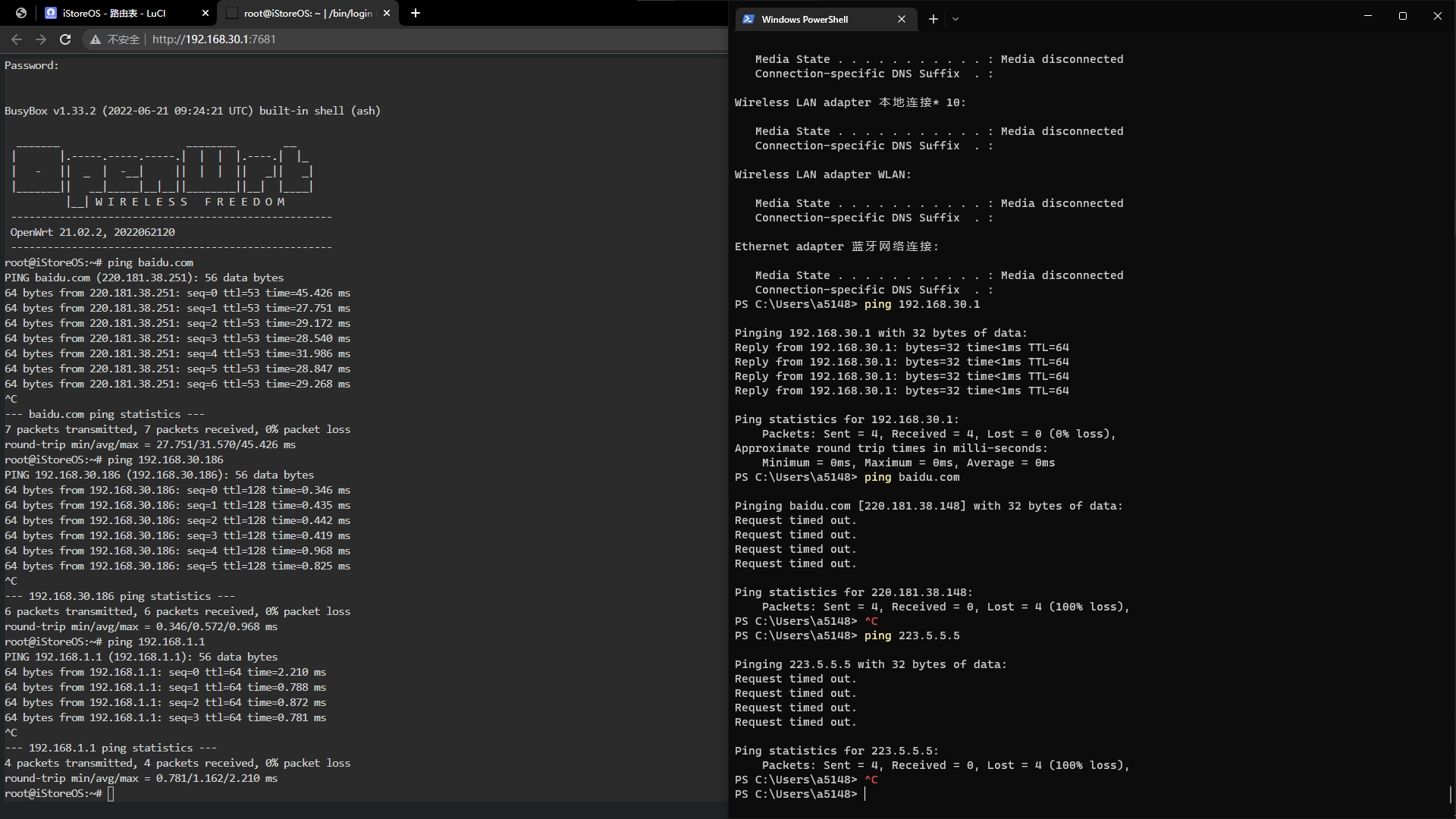Click the browser back arrow

[17, 39]
